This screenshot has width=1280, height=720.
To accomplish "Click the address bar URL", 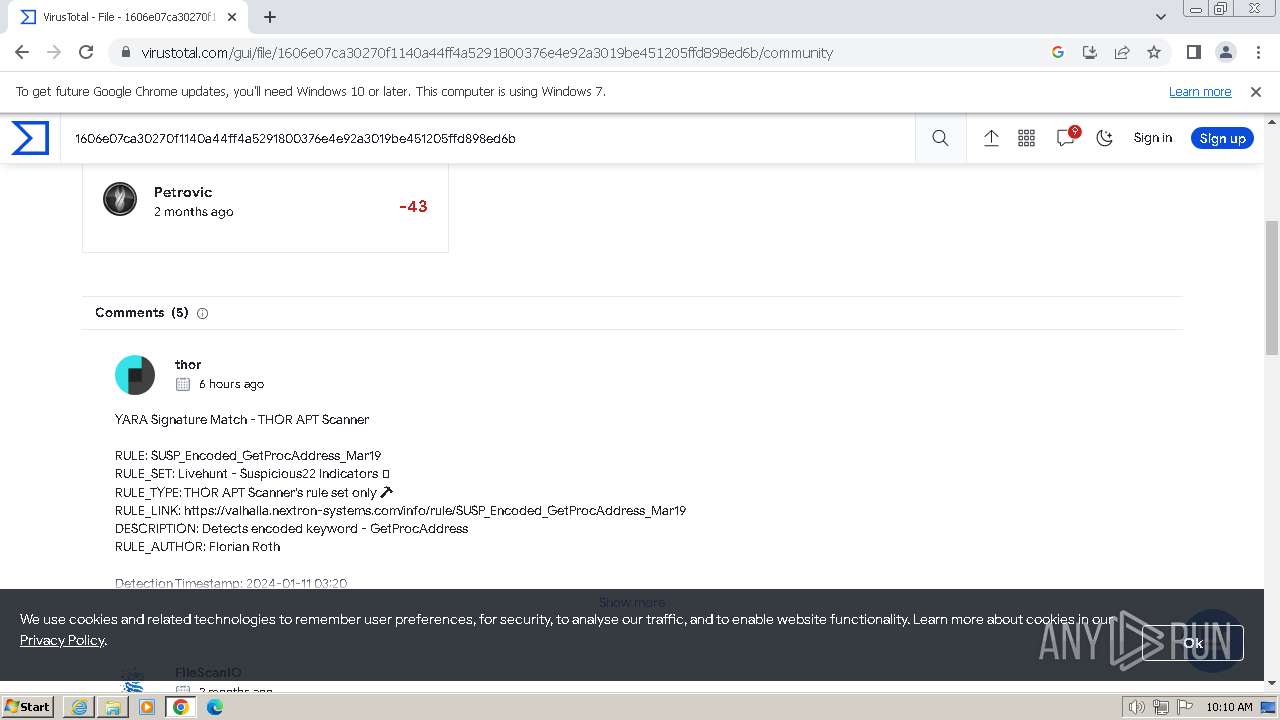I will coord(487,53).
